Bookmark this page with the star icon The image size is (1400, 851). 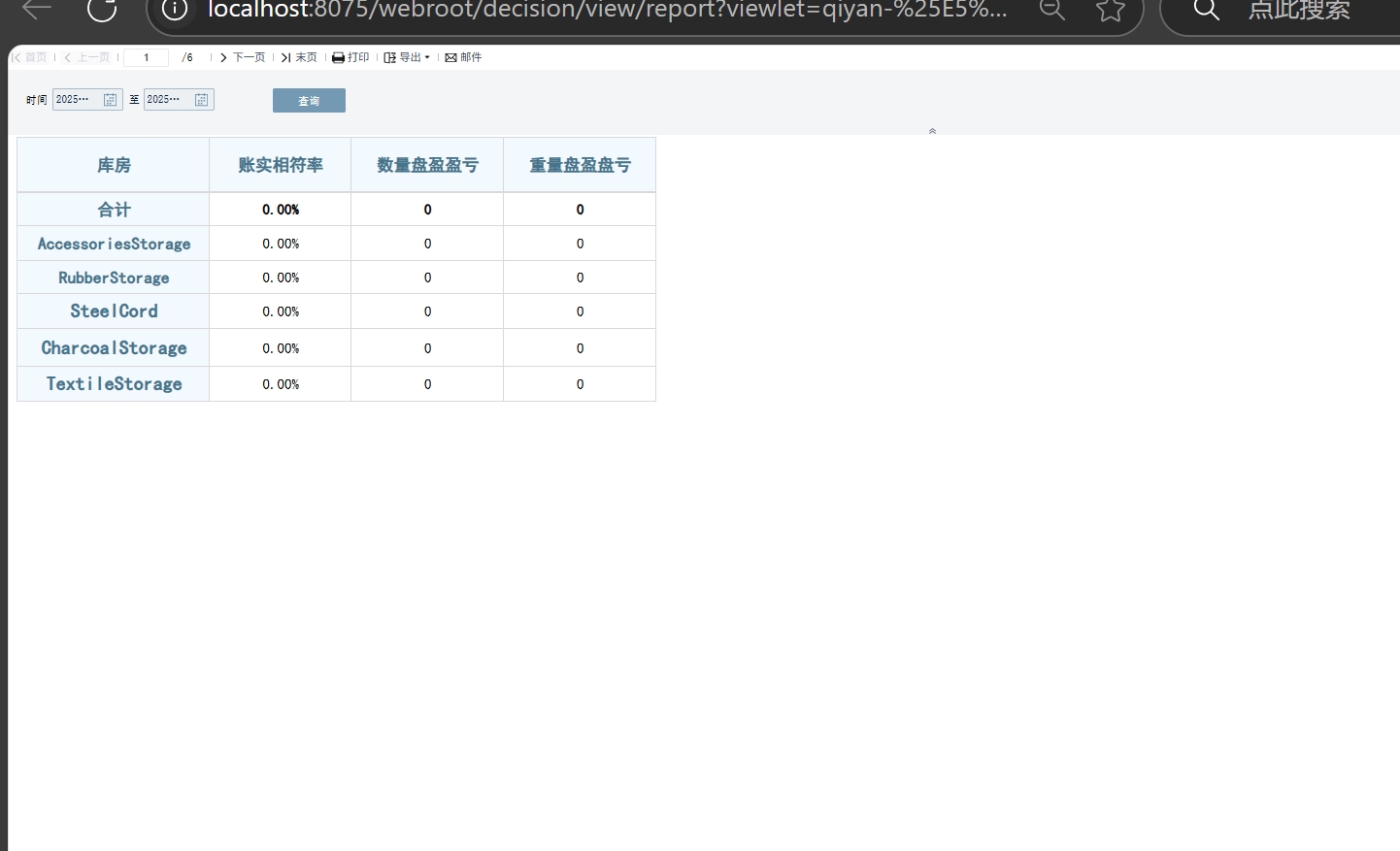tap(1111, 11)
